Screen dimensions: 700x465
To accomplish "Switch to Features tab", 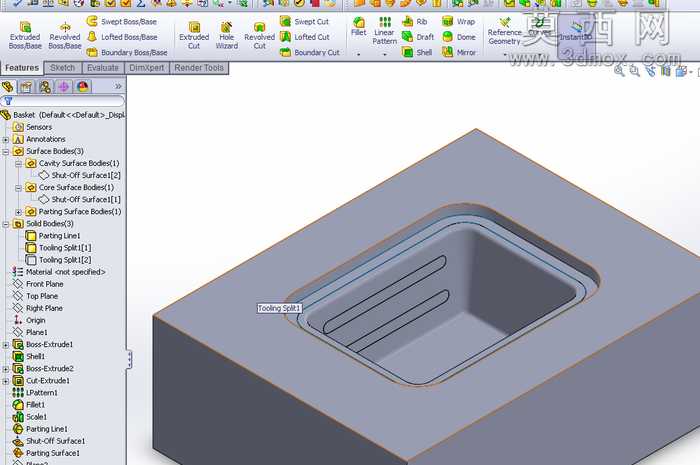I will pos(22,68).
